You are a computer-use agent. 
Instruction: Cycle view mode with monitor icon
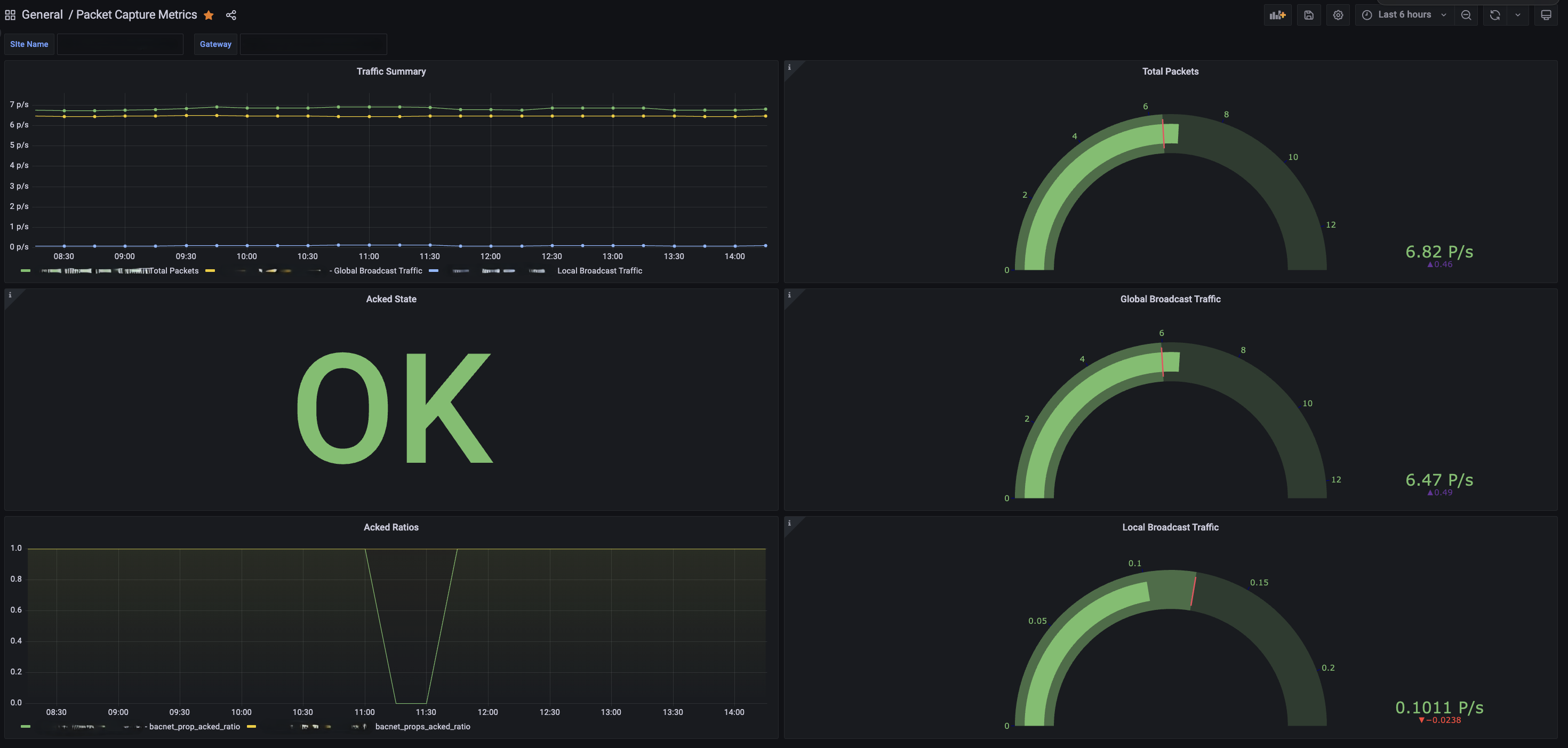click(1546, 15)
